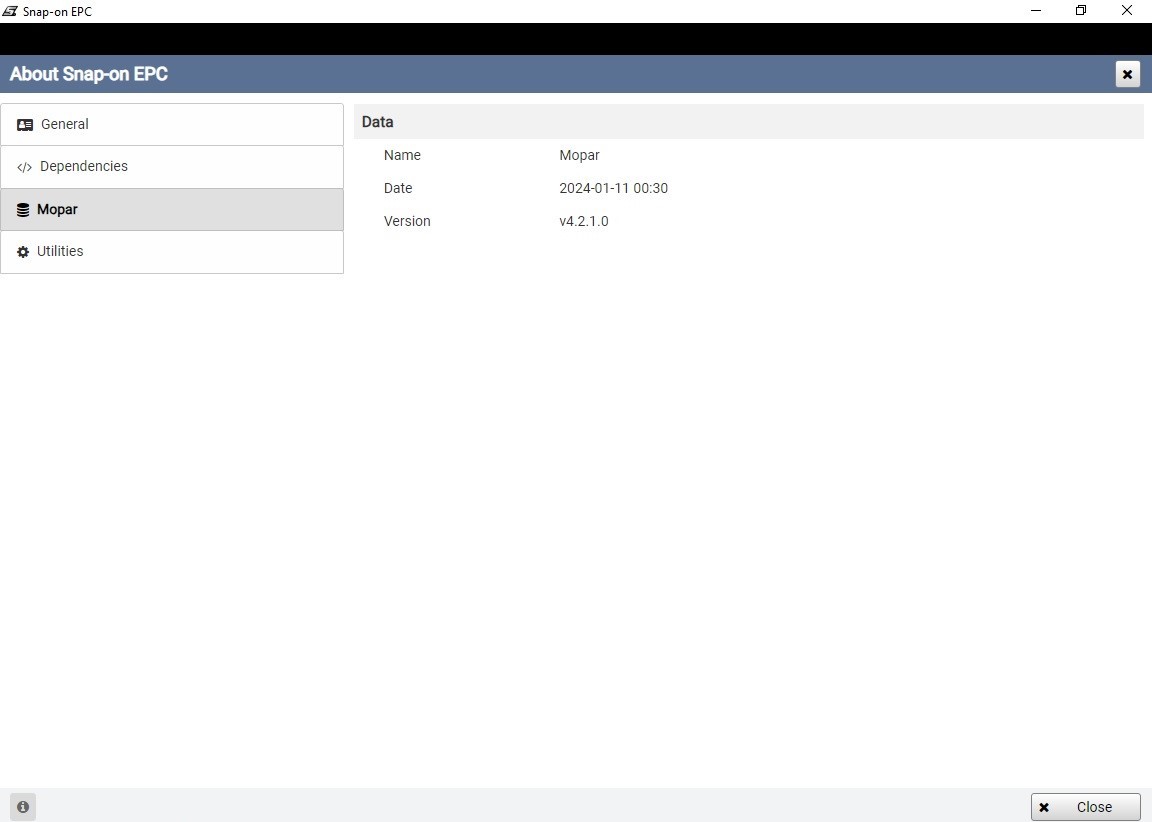Click the Mopar name value
This screenshot has height=822, width=1152.
(x=579, y=155)
